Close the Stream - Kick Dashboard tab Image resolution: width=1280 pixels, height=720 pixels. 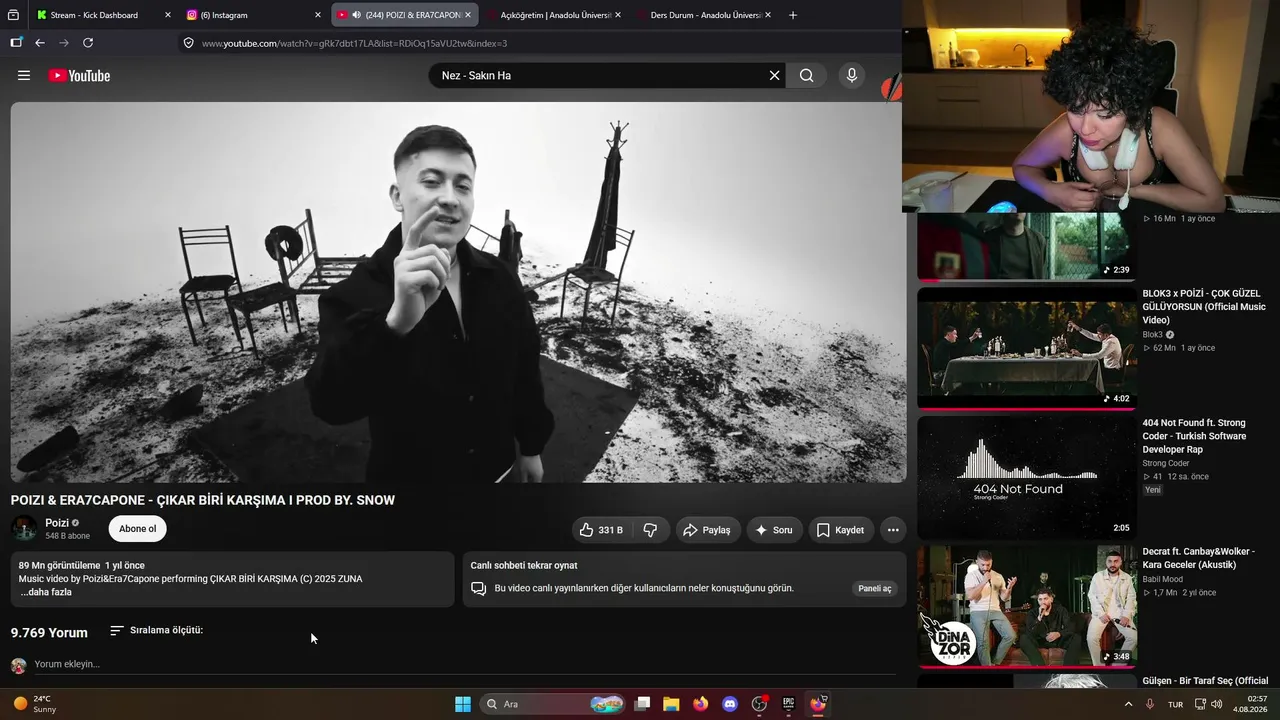click(167, 15)
